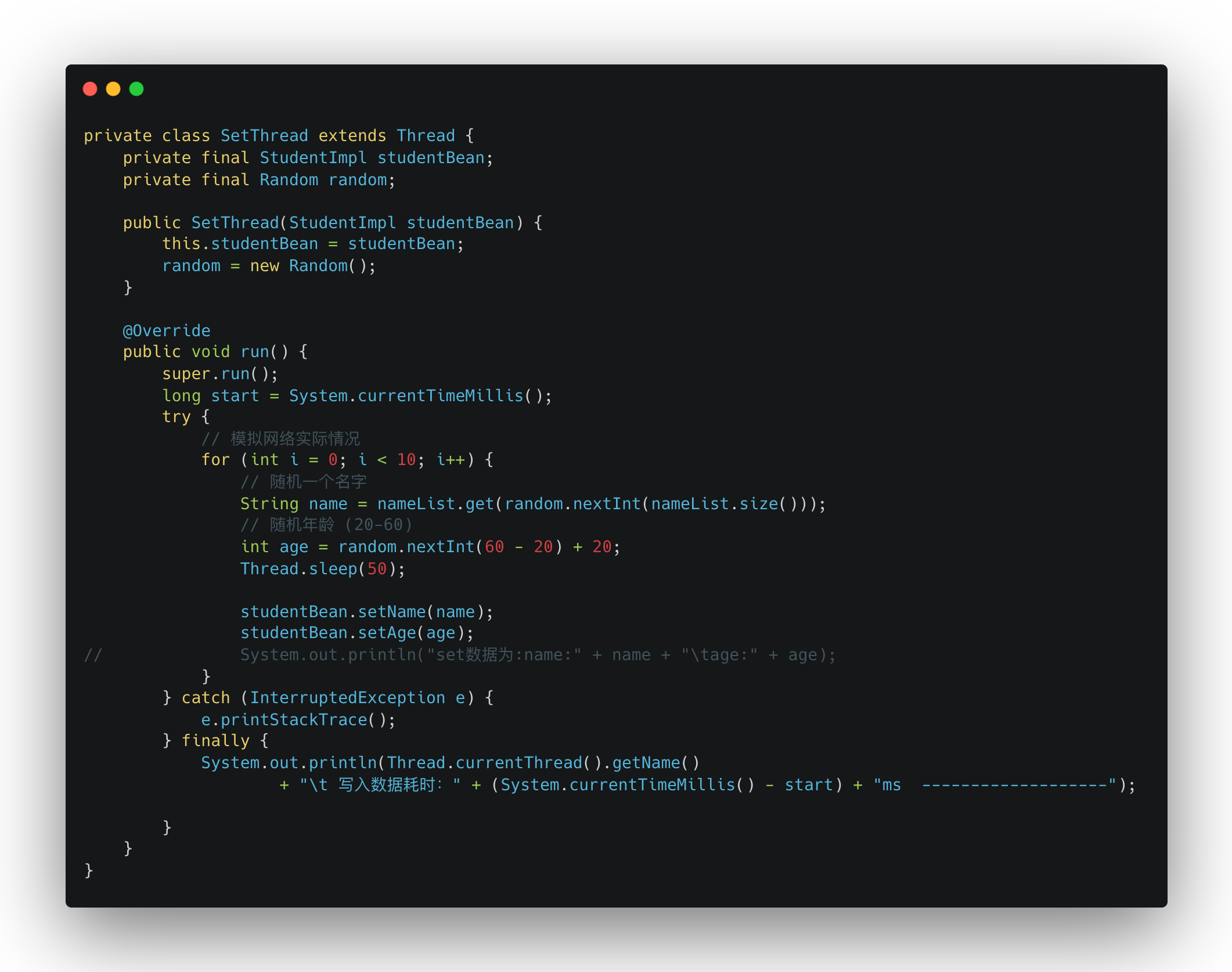The image size is (1232, 972).
Task: Click the green maximize window dot
Action: (x=136, y=89)
